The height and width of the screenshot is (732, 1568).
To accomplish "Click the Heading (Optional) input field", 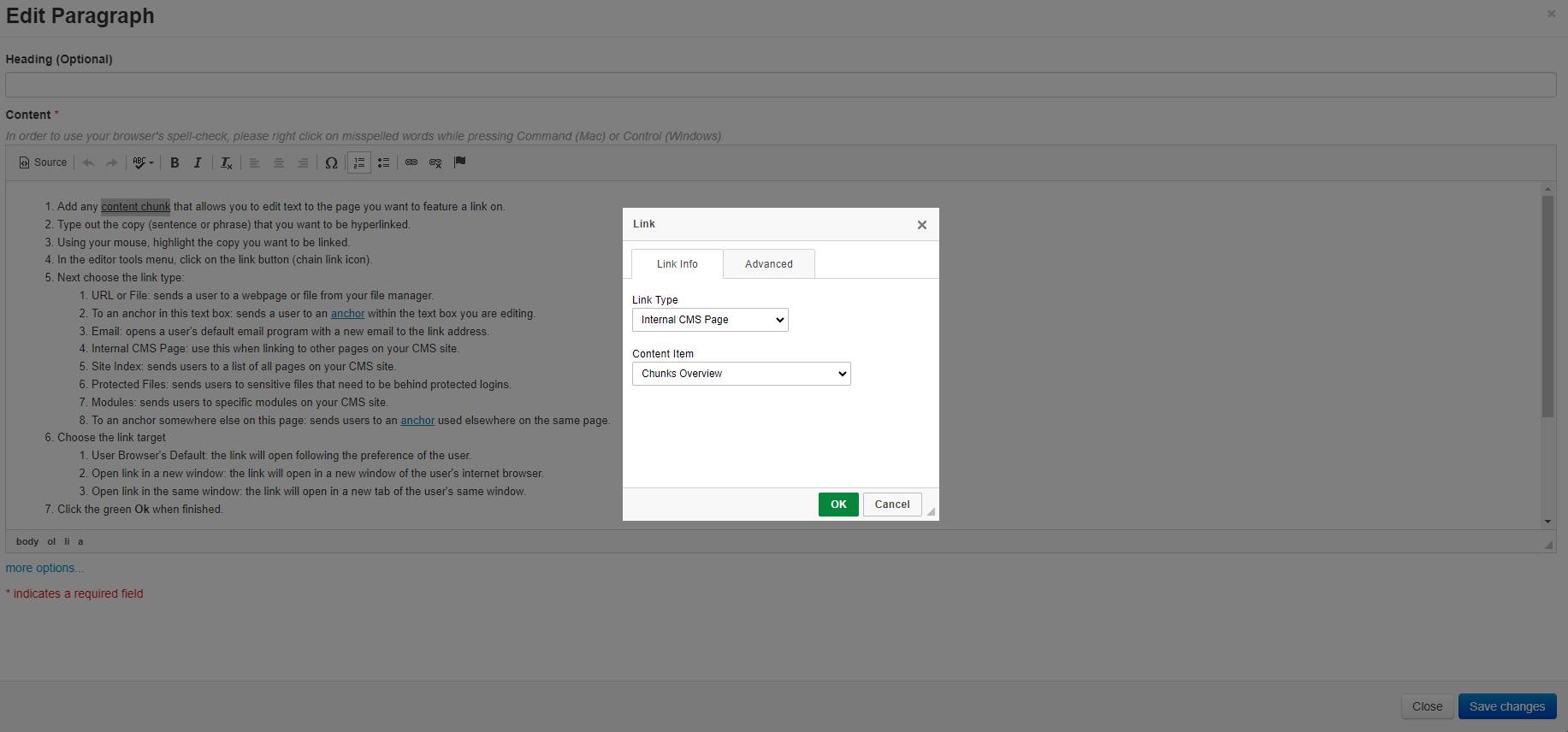I will tap(780, 85).
